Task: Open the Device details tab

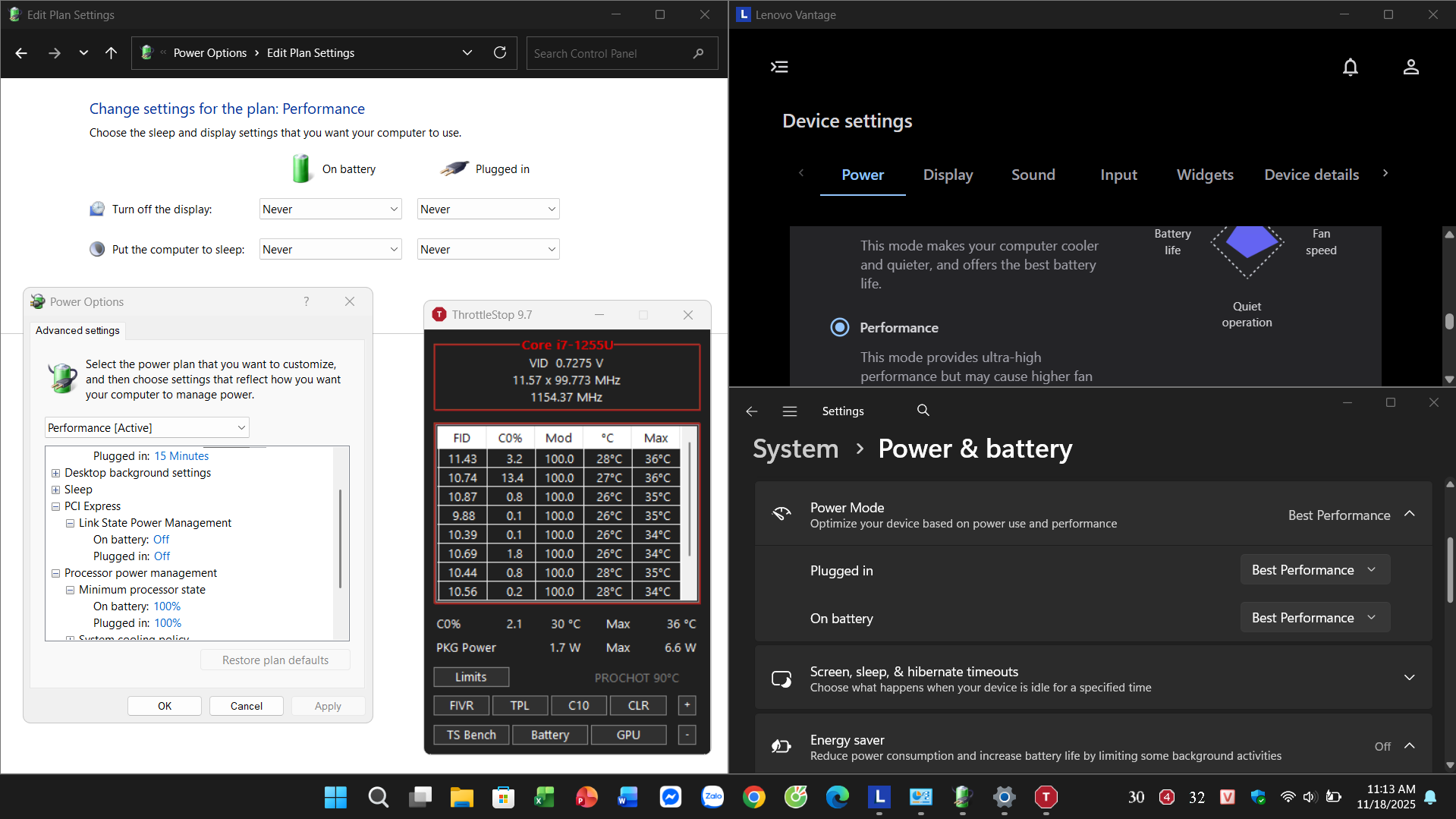Action: coord(1311,175)
